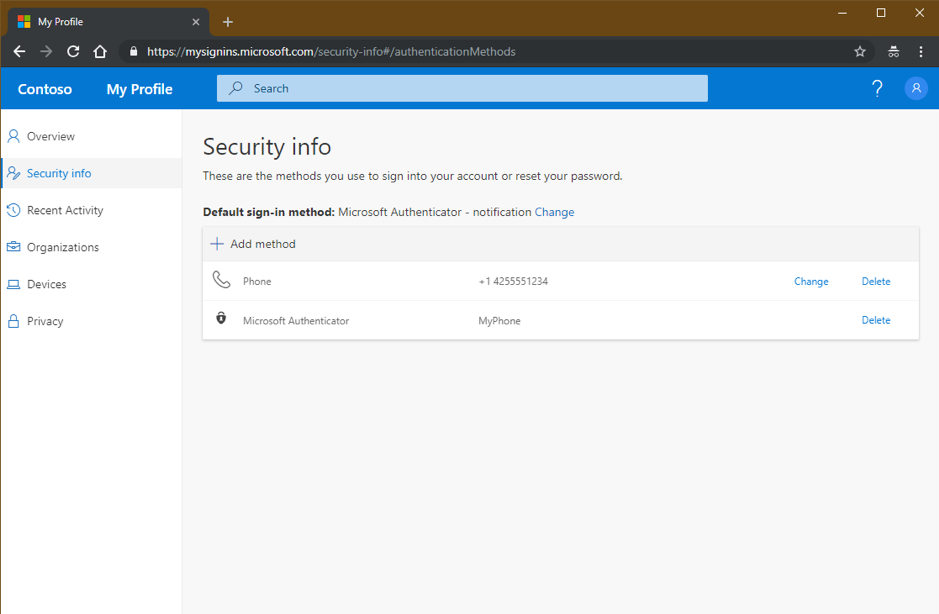The image size is (939, 614).
Task: Click the Overview person icon
Action: 12,136
